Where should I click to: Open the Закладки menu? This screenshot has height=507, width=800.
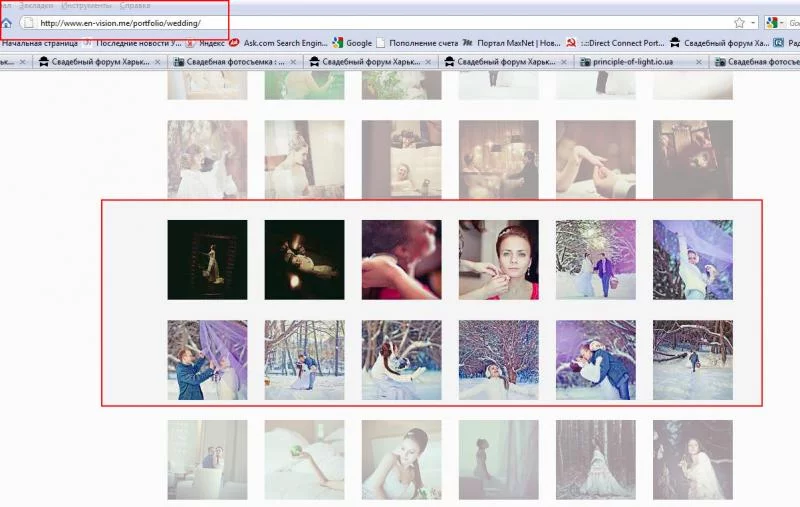pyautogui.click(x=35, y=6)
